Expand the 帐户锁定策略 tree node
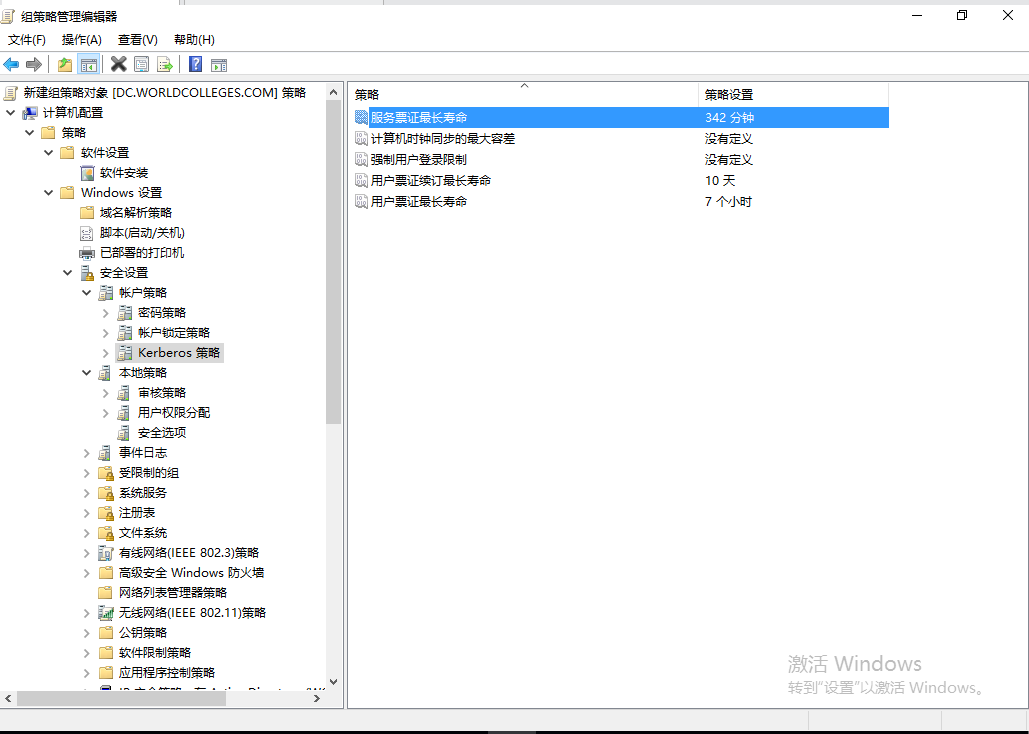The image size is (1029, 734). (x=104, y=332)
